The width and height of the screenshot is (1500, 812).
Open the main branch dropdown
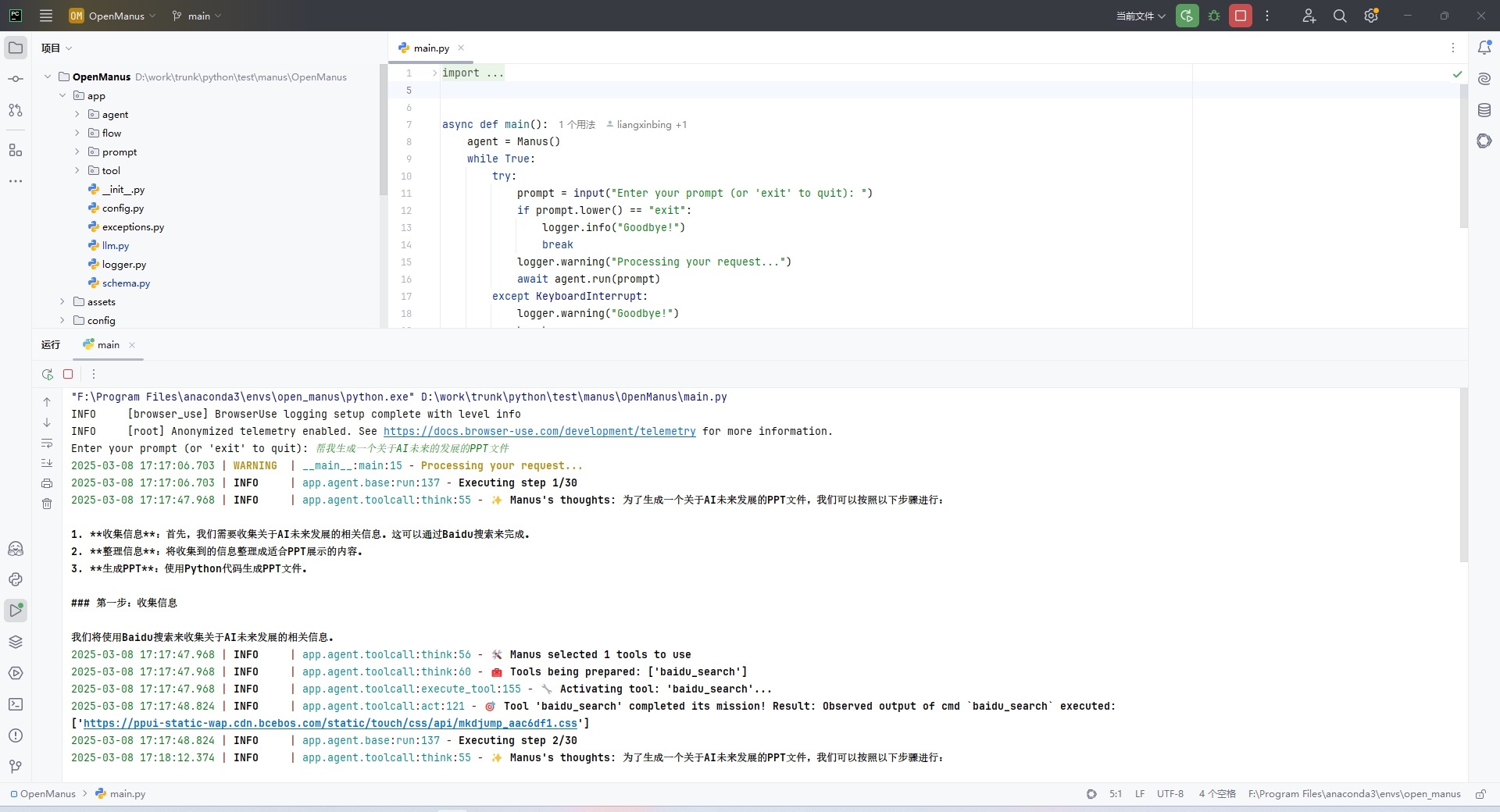197,16
